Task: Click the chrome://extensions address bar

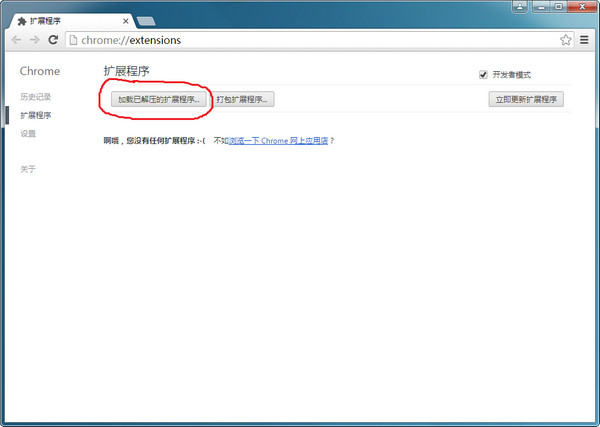Action: point(320,40)
